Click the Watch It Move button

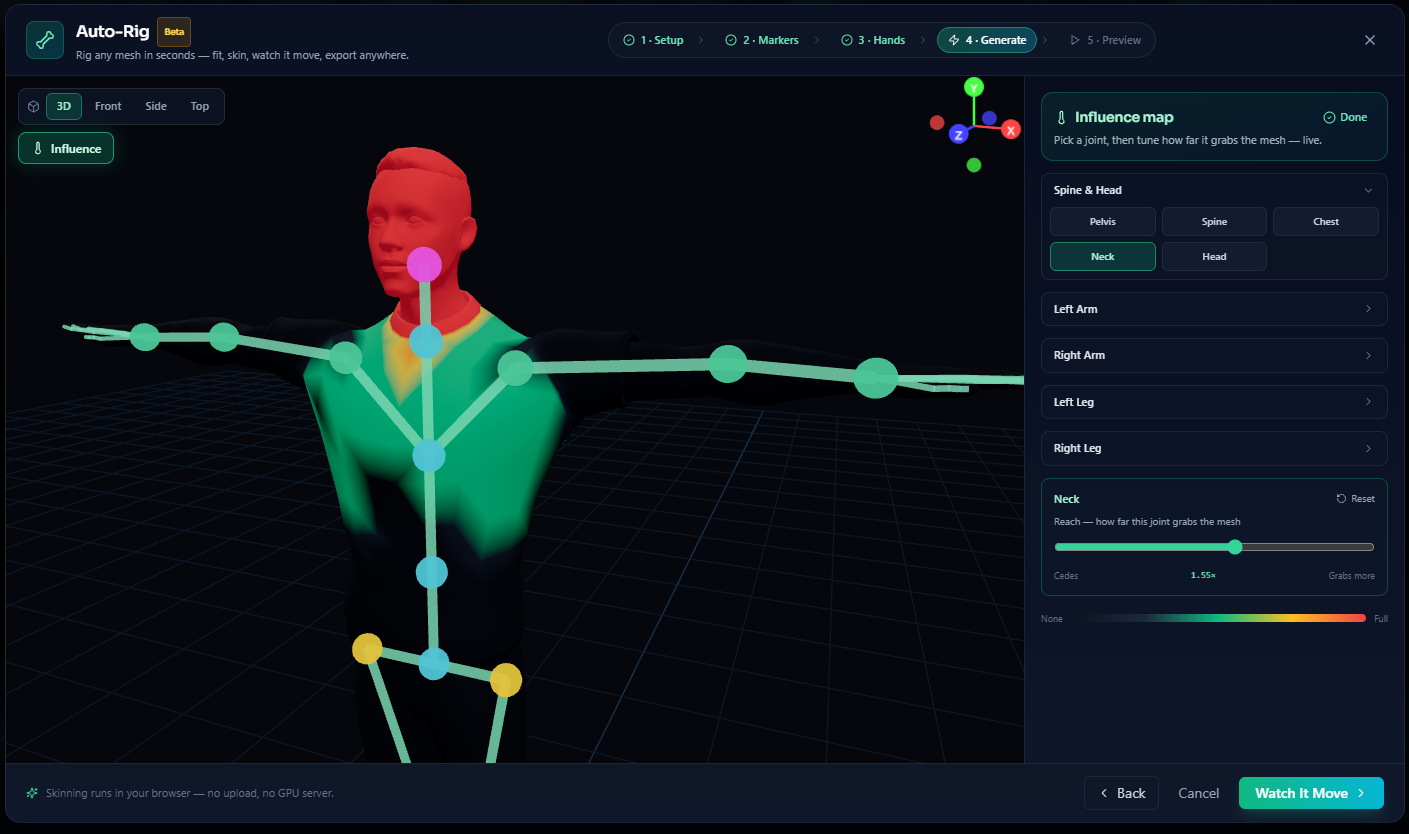[x=1311, y=793]
